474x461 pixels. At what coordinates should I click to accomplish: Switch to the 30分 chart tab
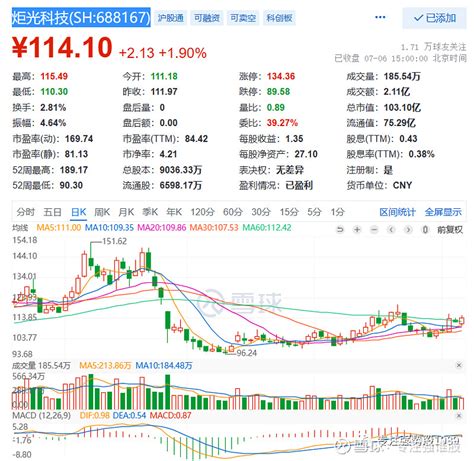(x=261, y=212)
